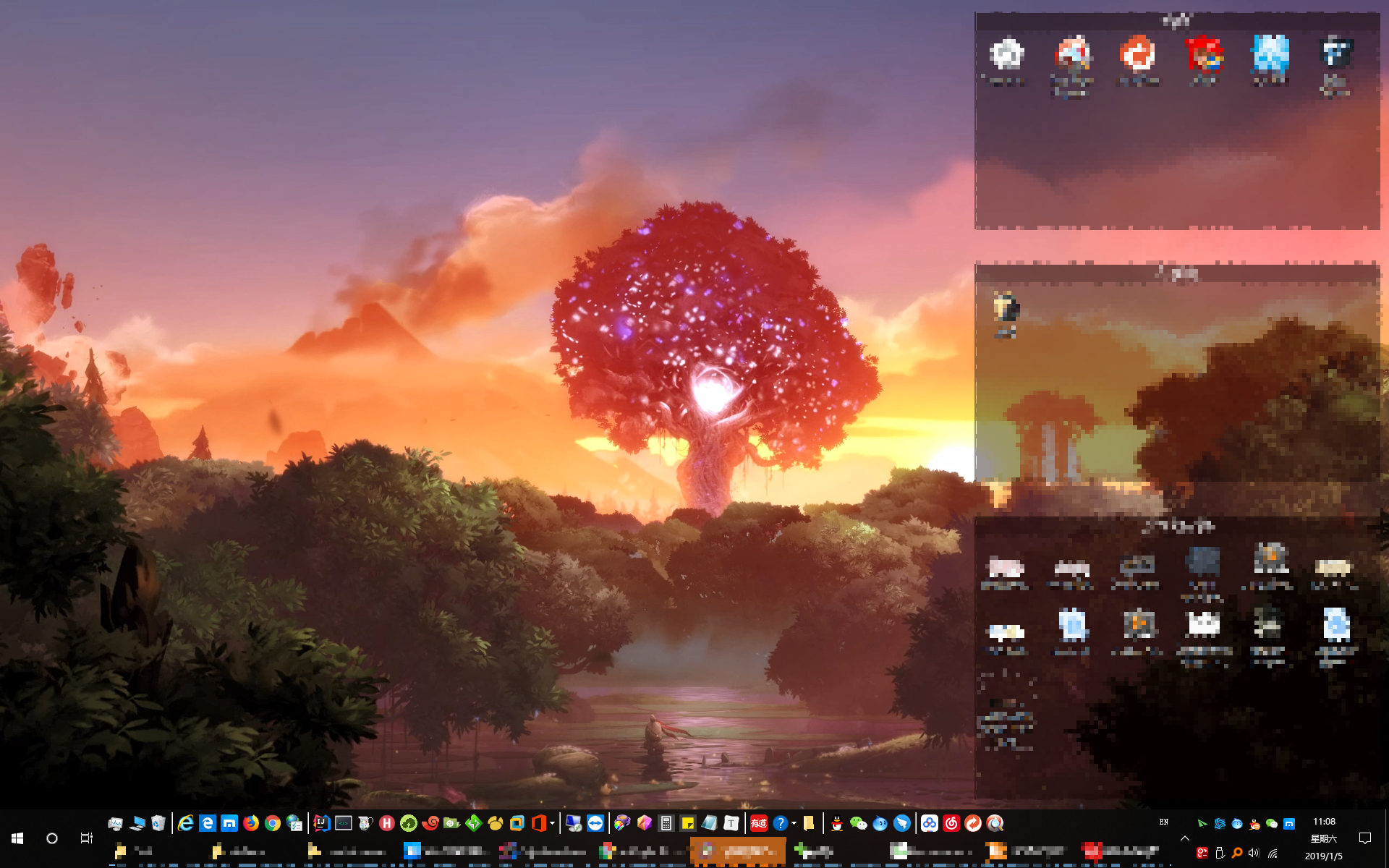Launch Firefox from the taskbar
The width and height of the screenshot is (1389, 868).
click(x=251, y=823)
